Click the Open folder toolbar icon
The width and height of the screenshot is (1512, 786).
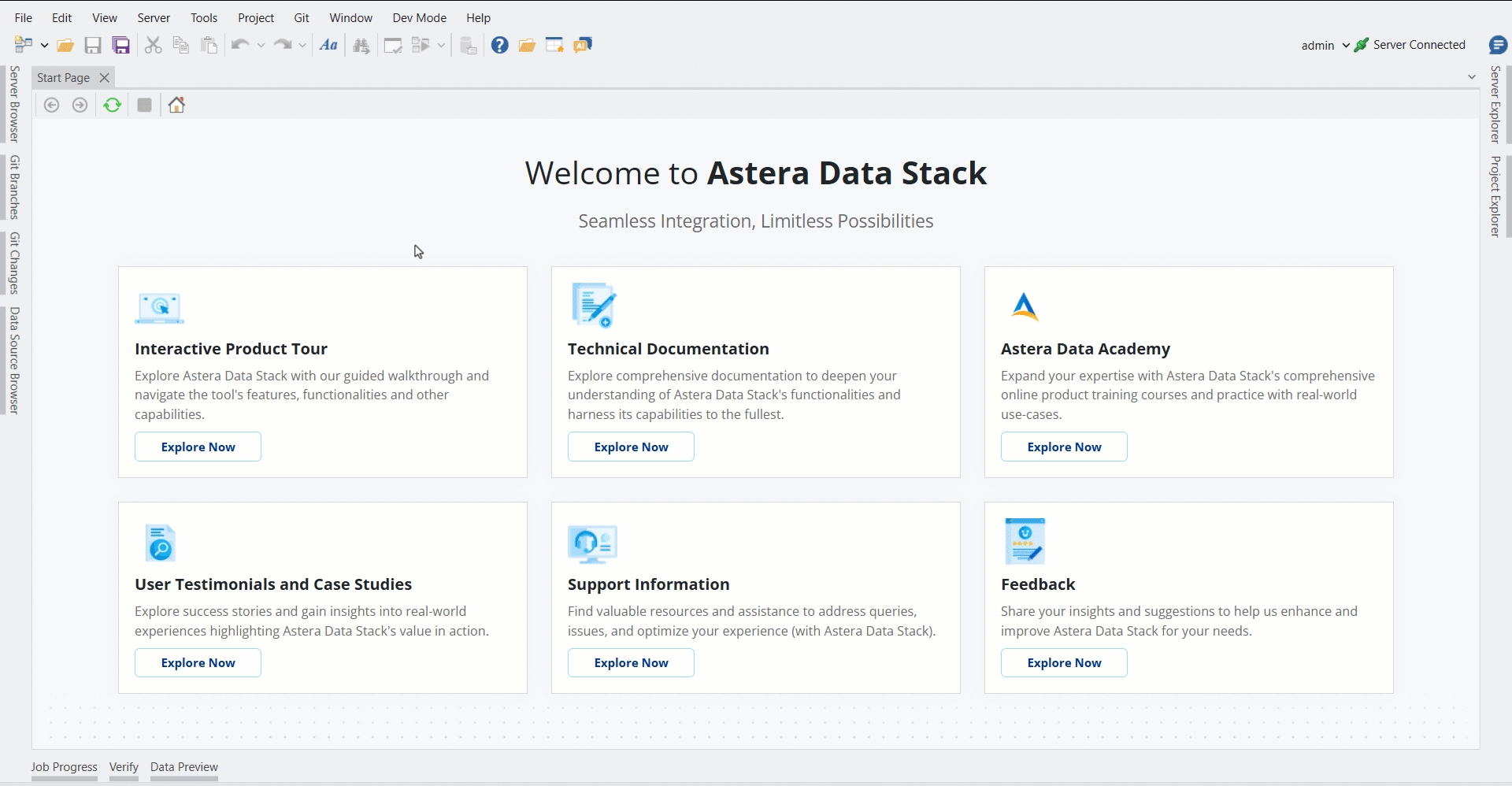pos(65,46)
